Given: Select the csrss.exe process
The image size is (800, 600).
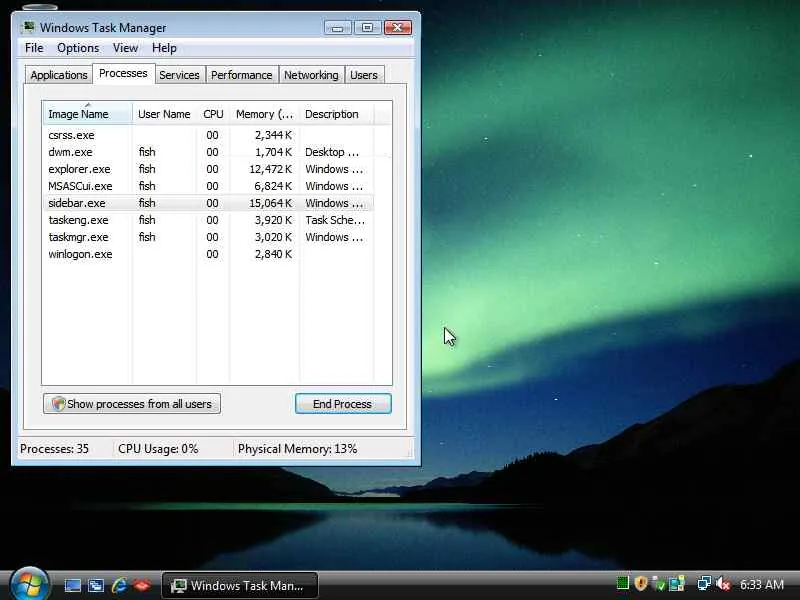Looking at the screenshot, I should click(208, 135).
